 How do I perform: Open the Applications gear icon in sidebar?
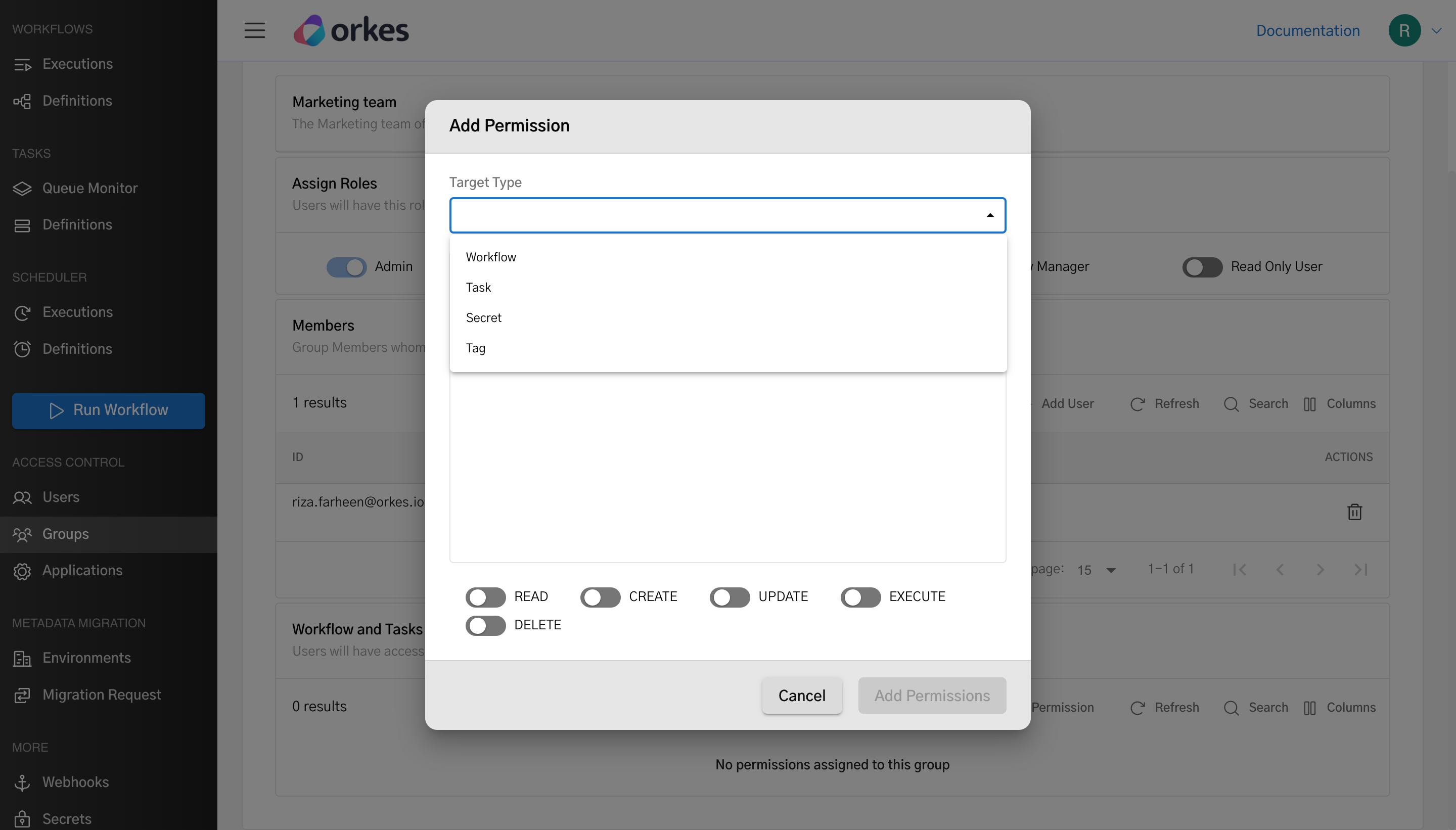(22, 571)
